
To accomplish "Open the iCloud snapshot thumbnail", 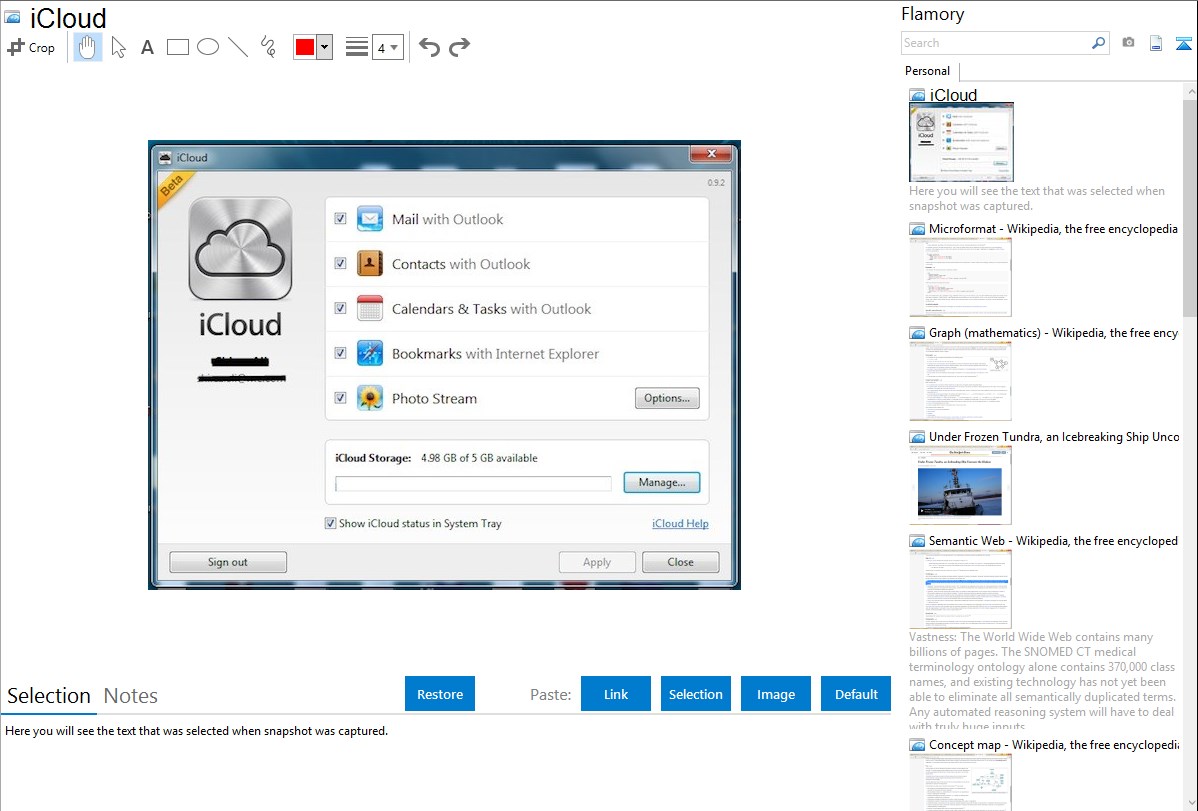I will (961, 142).
